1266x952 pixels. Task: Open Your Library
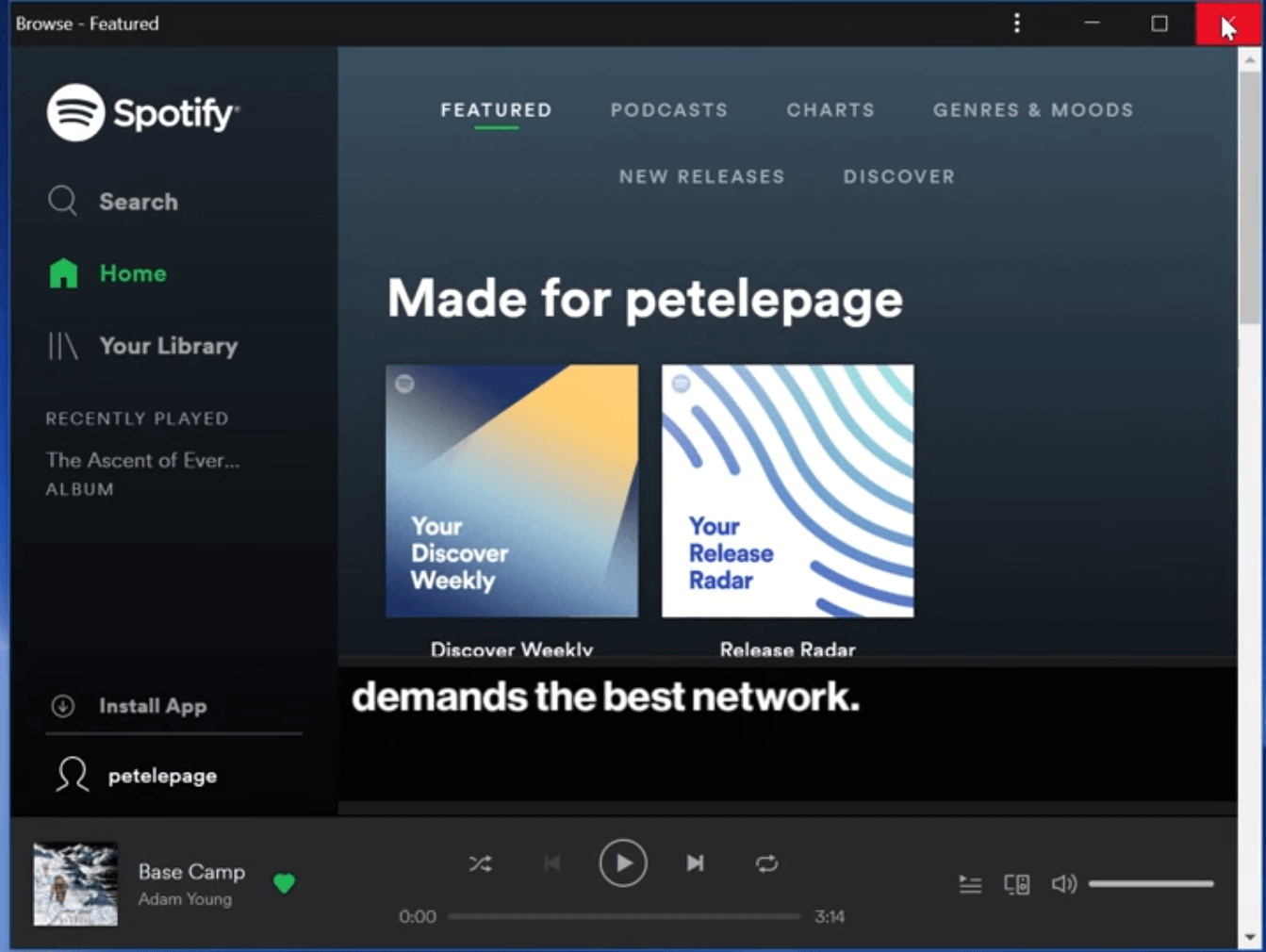[142, 346]
